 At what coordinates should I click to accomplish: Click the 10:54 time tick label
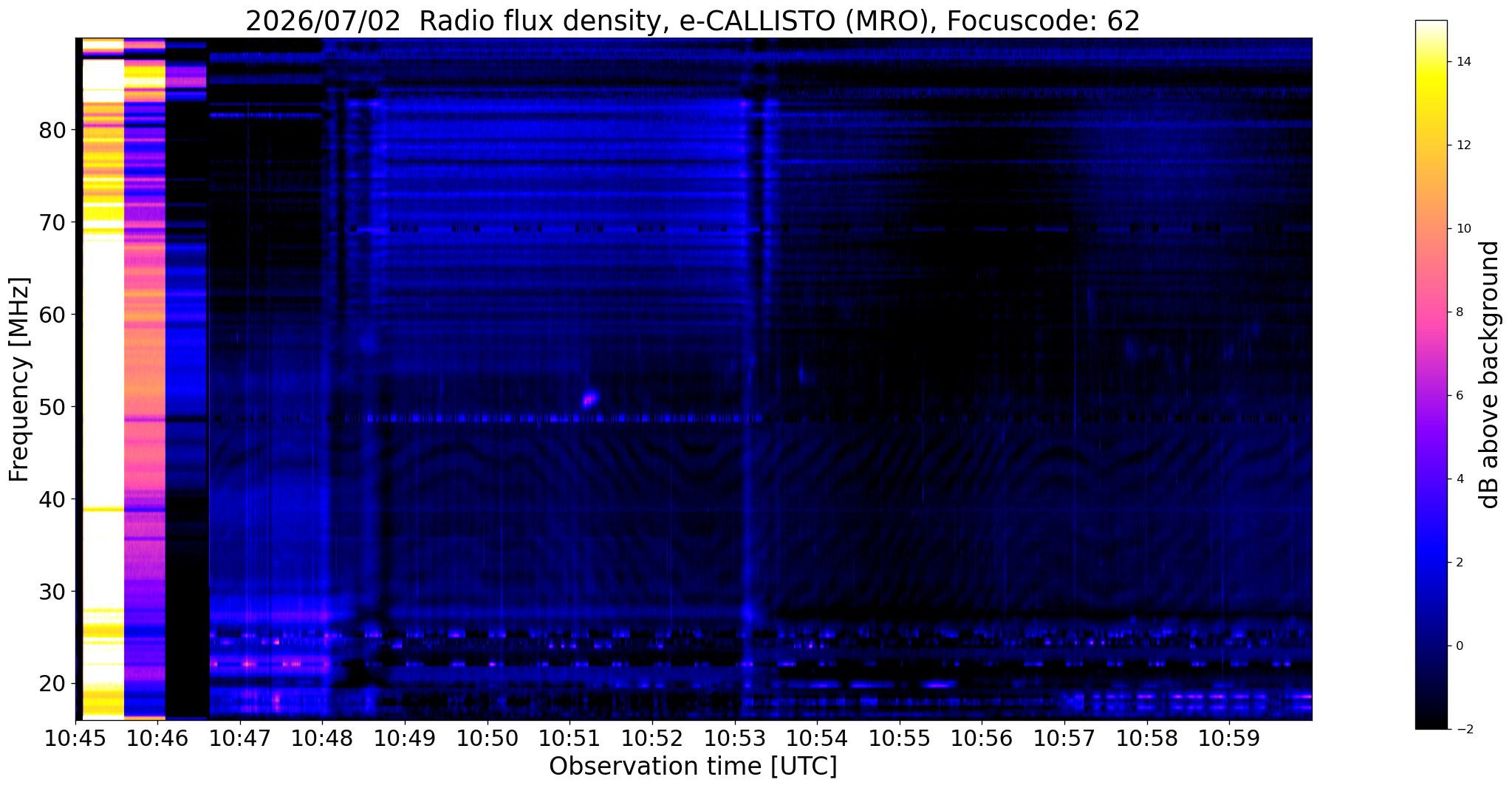(817, 738)
